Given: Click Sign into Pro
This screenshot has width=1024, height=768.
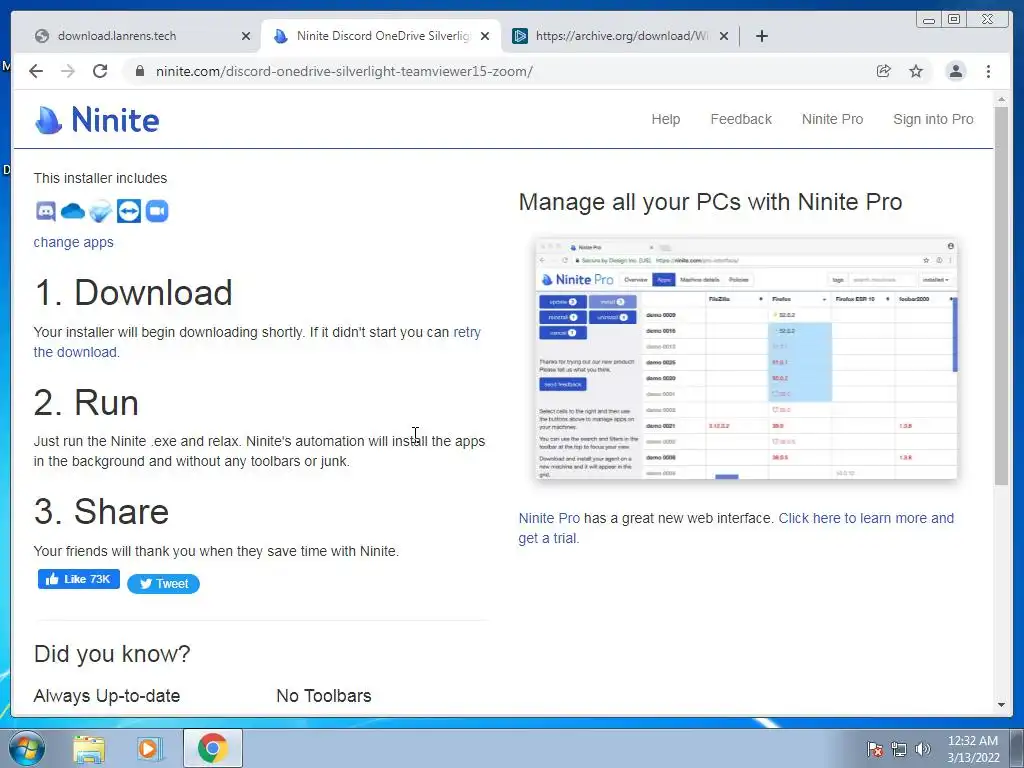Looking at the screenshot, I should pyautogui.click(x=933, y=120).
